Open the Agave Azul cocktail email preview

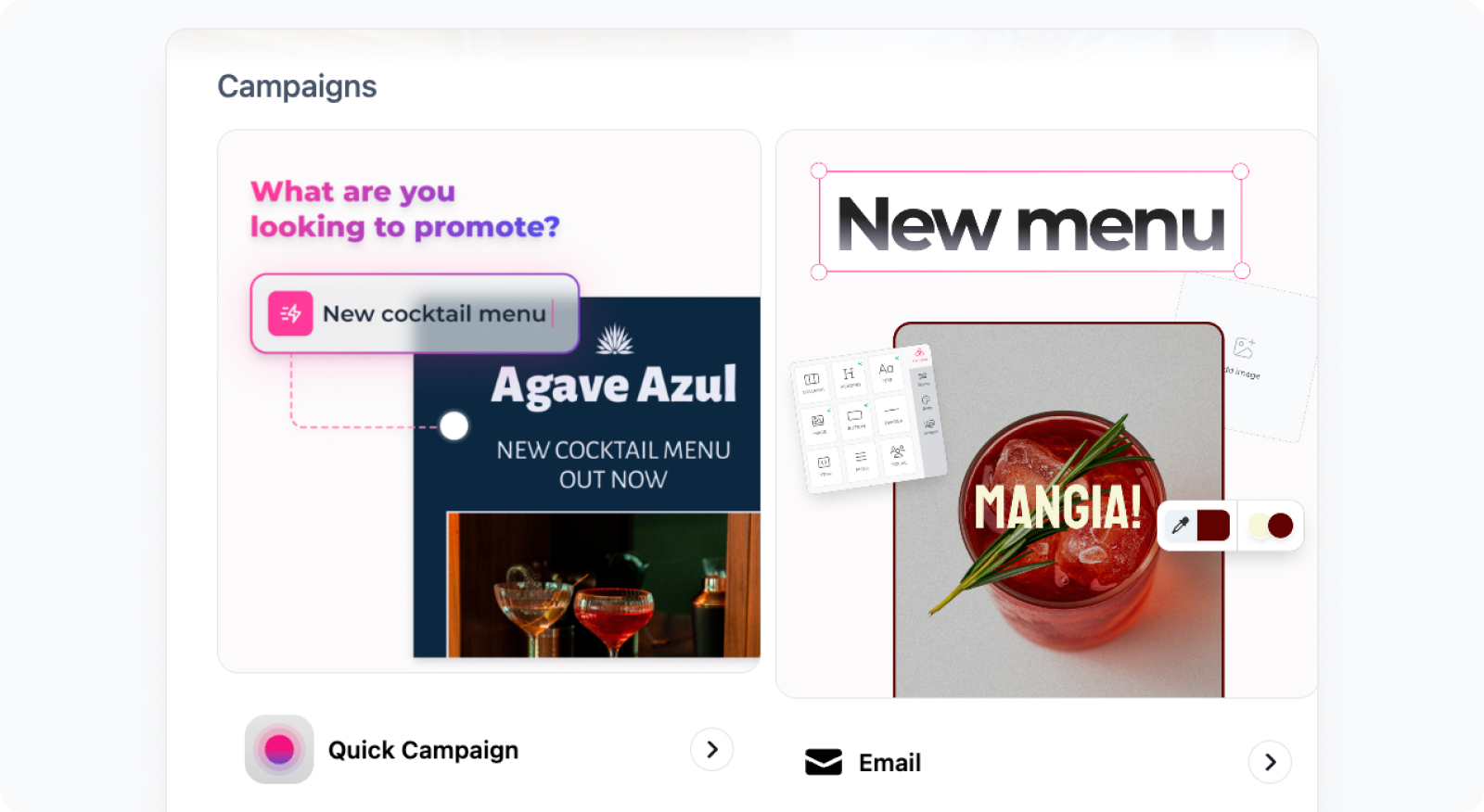[586, 477]
